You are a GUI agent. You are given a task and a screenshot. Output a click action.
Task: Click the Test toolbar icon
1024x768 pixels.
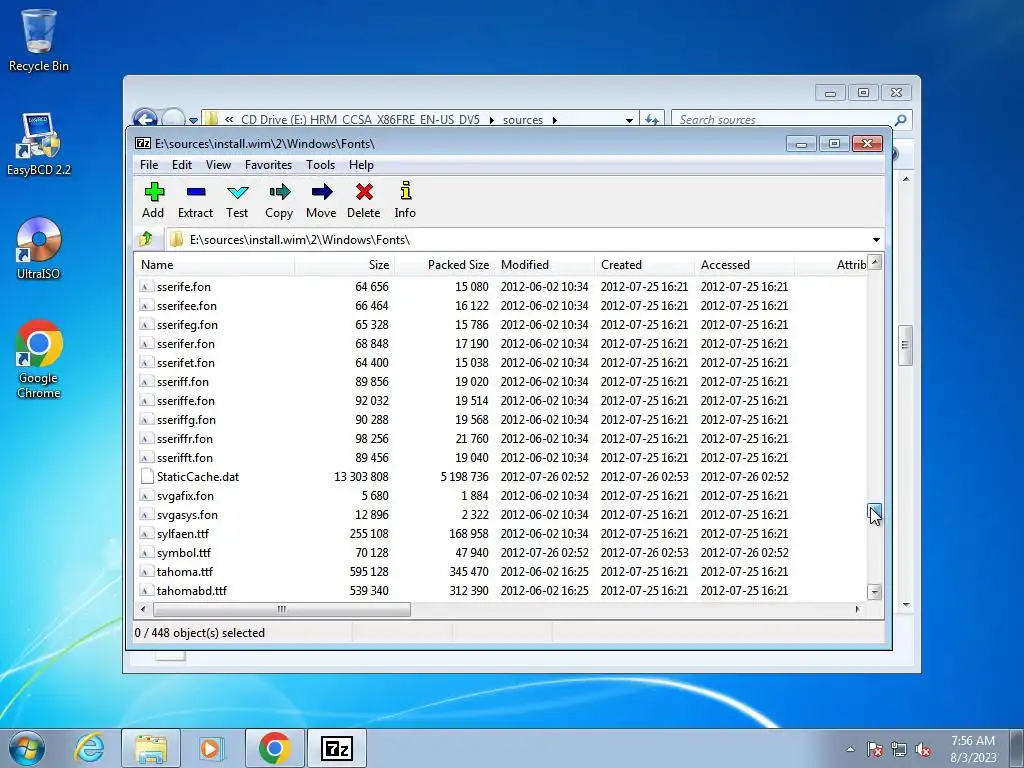tap(237, 192)
